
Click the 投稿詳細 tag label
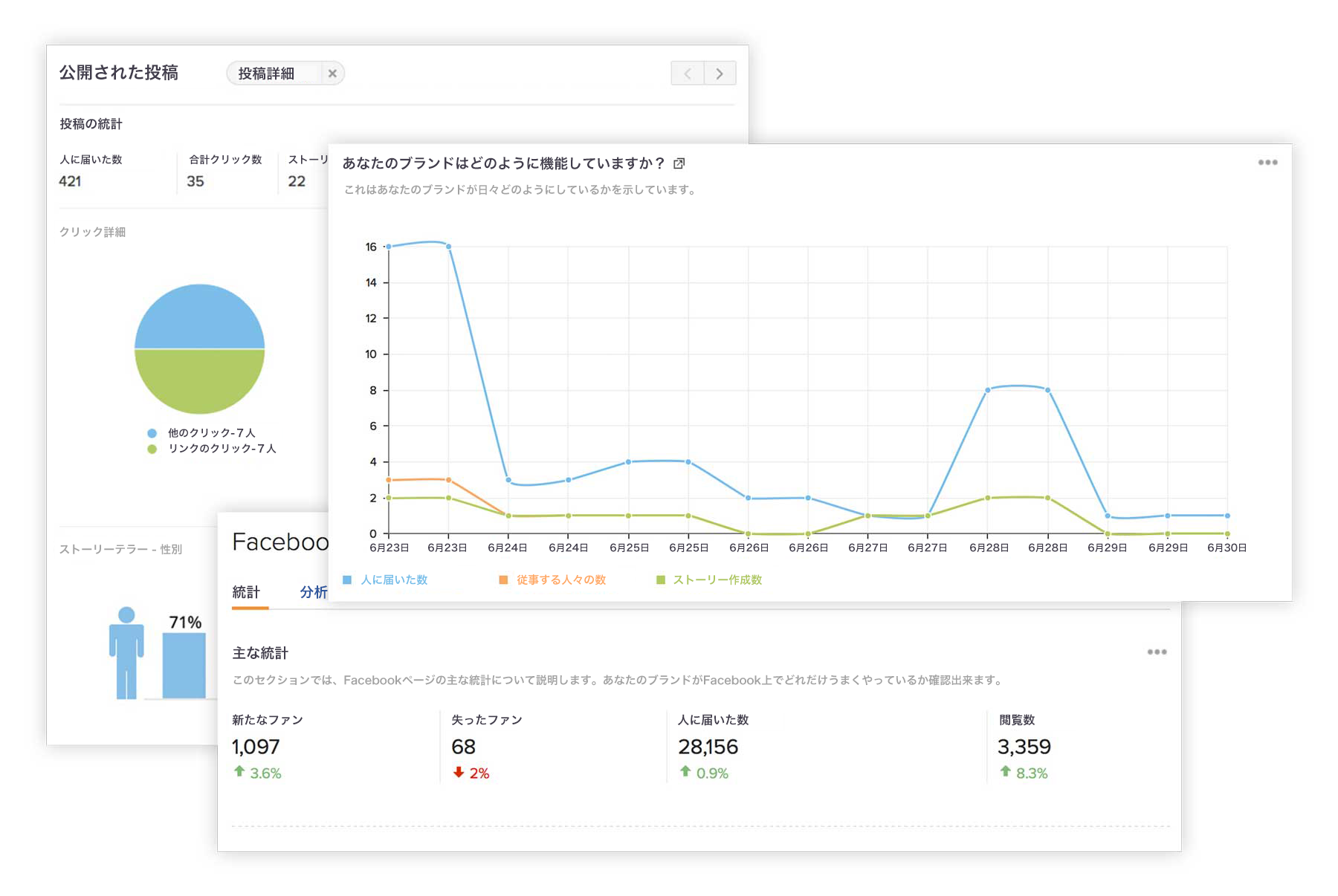(x=266, y=74)
